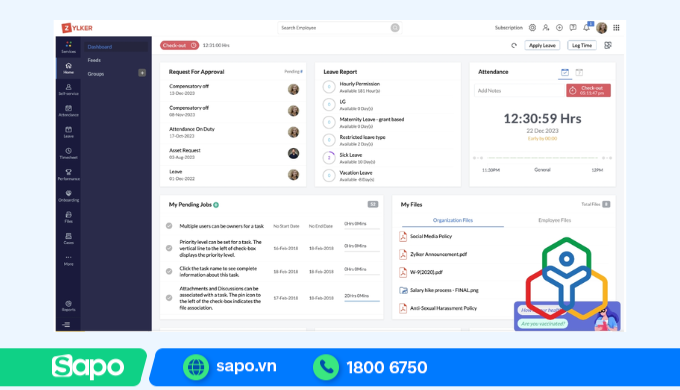Open the profile avatar in header
Viewport: 680px width, 390px height.
(x=602, y=28)
